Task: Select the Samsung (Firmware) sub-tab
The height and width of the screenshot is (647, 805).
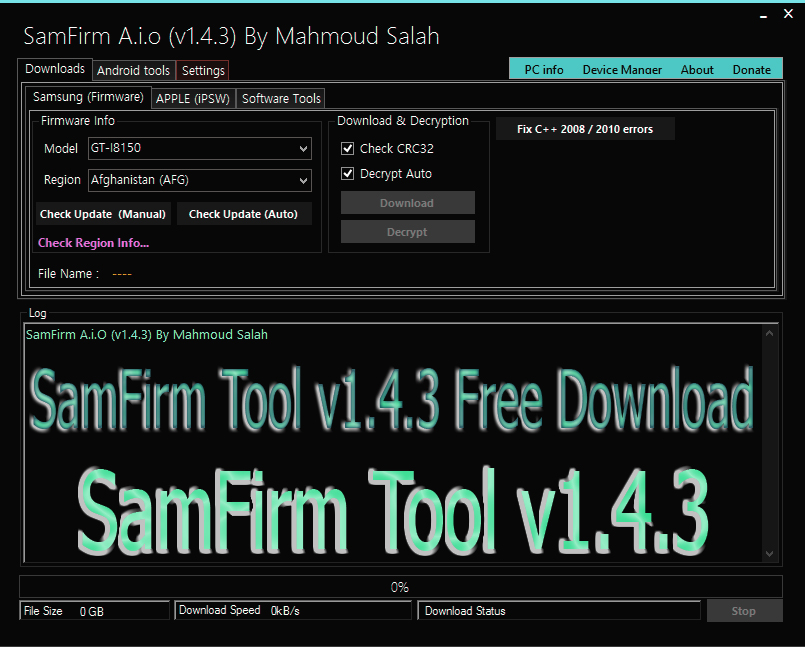Action: (88, 97)
